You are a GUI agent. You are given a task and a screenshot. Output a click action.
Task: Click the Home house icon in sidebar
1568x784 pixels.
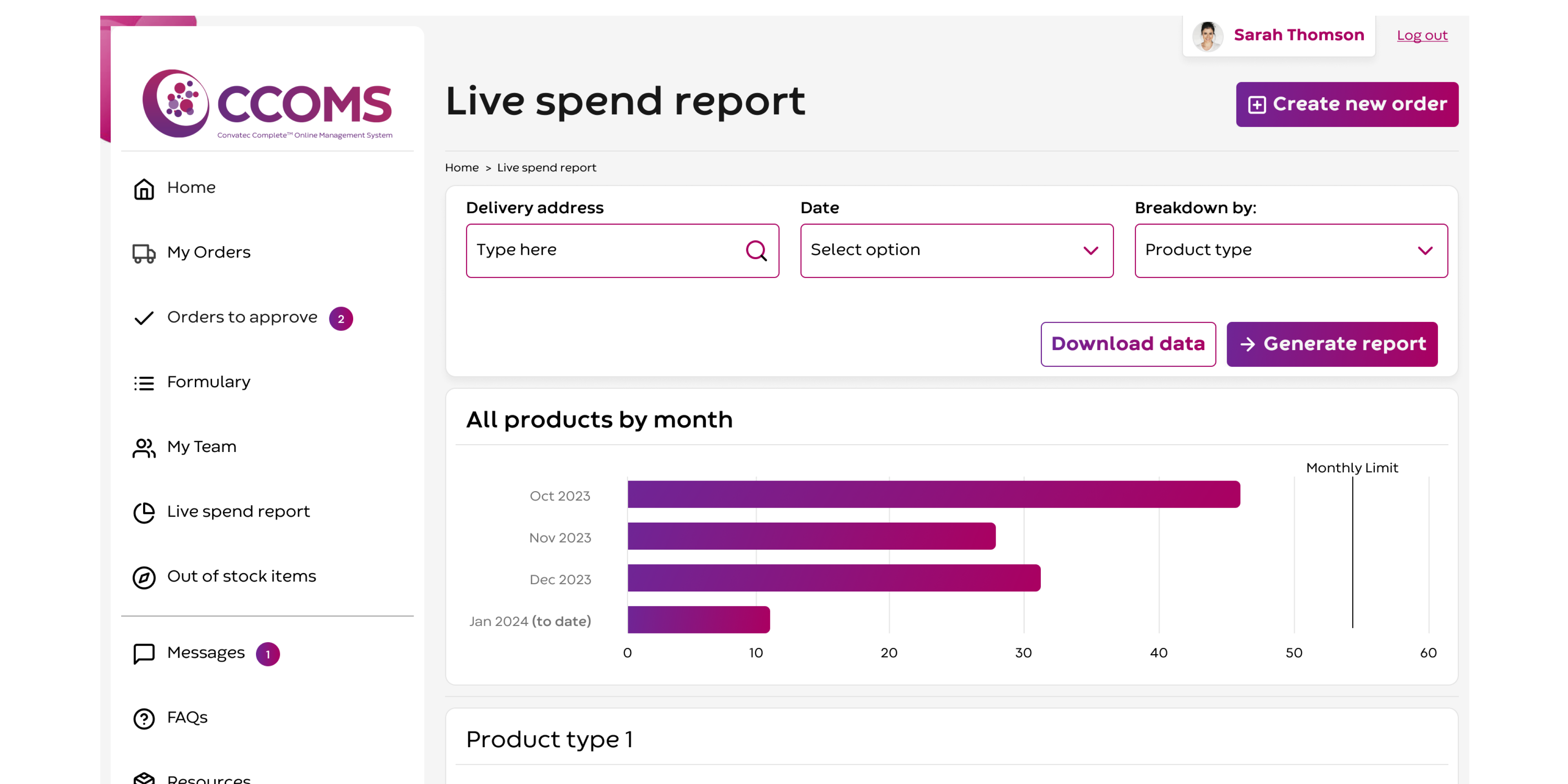[143, 189]
